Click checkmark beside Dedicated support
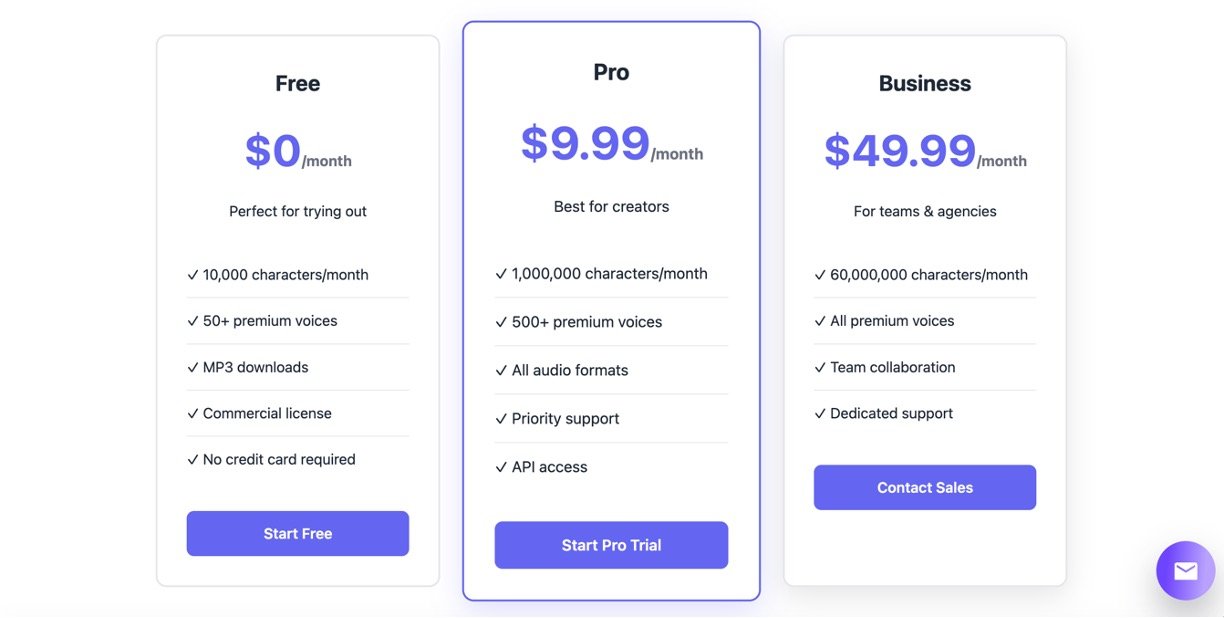The width and height of the screenshot is (1224, 618). click(820, 413)
